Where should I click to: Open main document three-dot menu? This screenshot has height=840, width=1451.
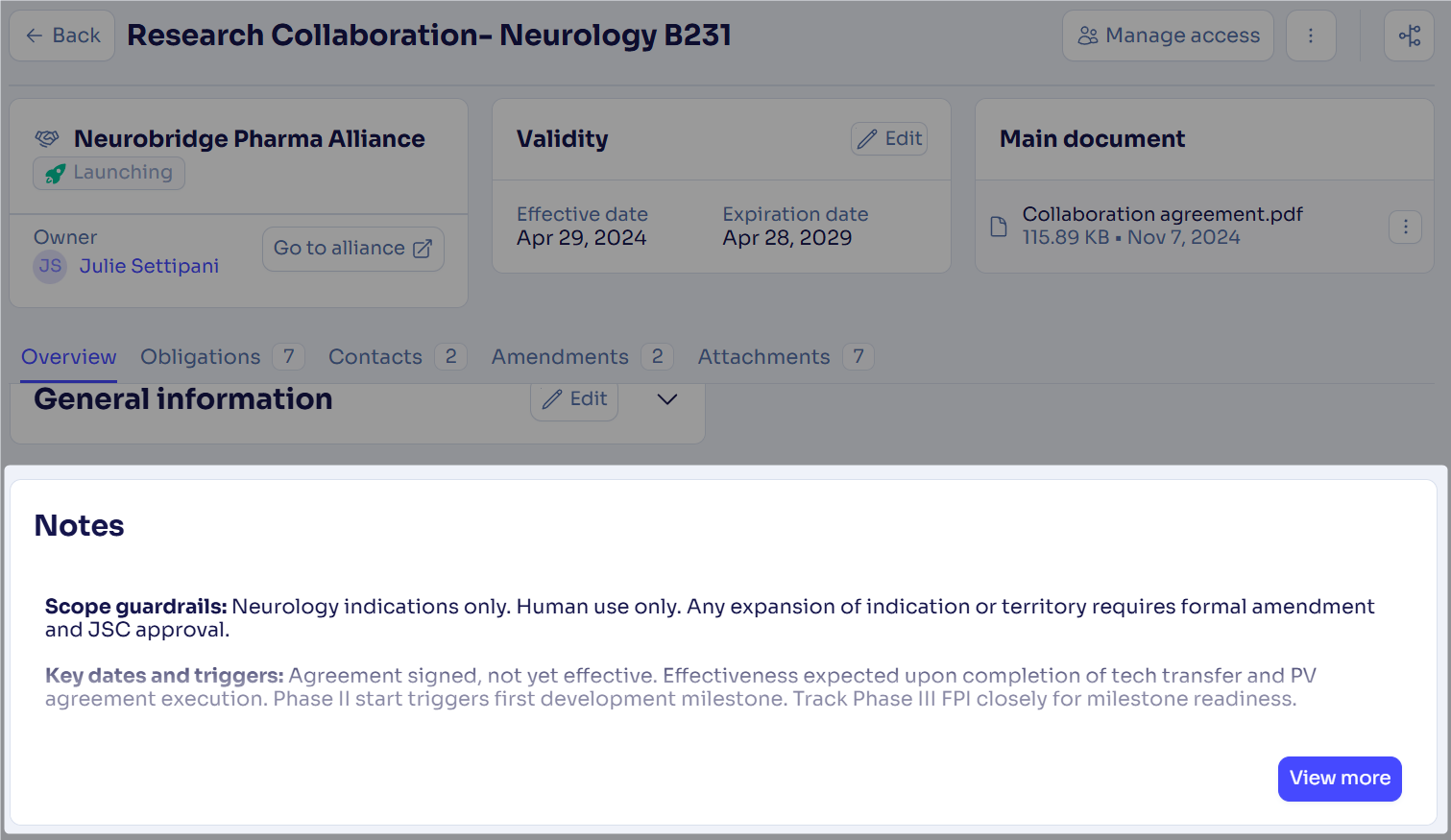pyautogui.click(x=1405, y=227)
